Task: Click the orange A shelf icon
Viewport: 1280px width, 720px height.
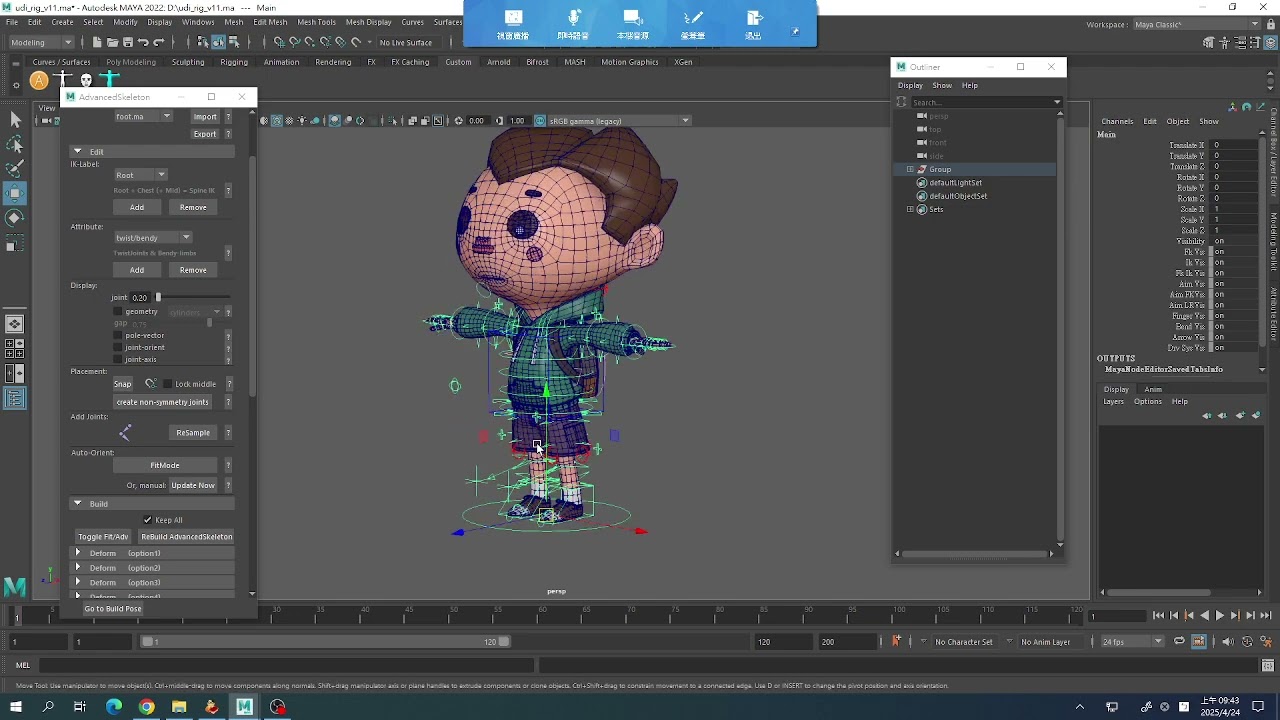Action: [x=39, y=81]
